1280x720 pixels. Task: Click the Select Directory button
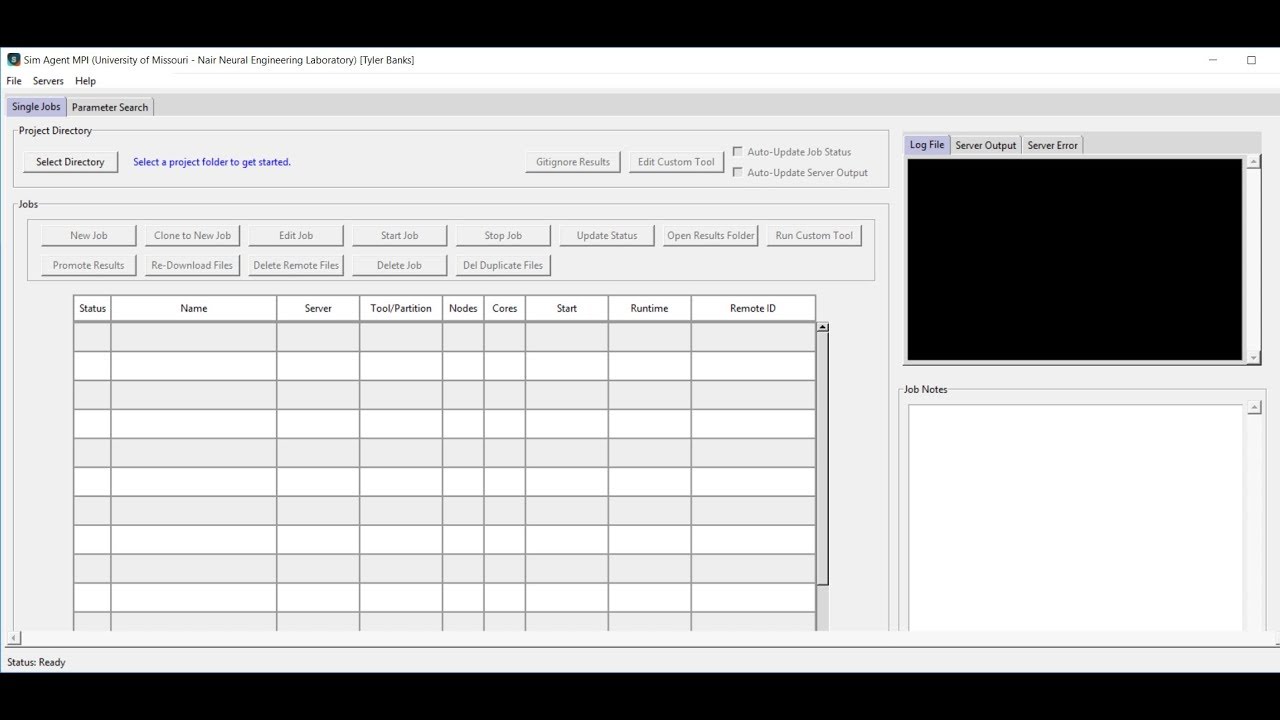click(x=70, y=162)
